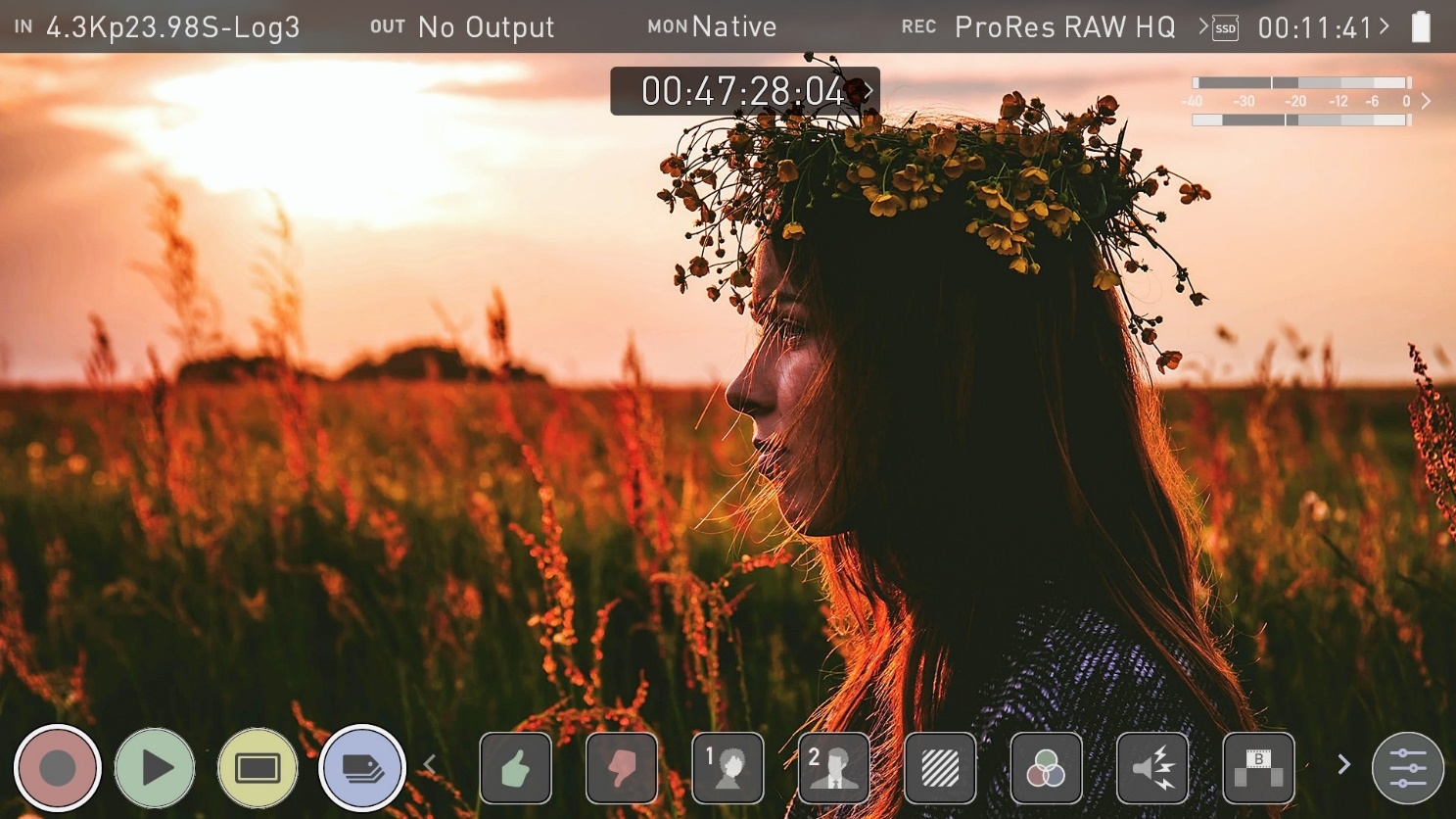1456x819 pixels.
Task: Click the B-roll tag icon
Action: [x=1258, y=769]
